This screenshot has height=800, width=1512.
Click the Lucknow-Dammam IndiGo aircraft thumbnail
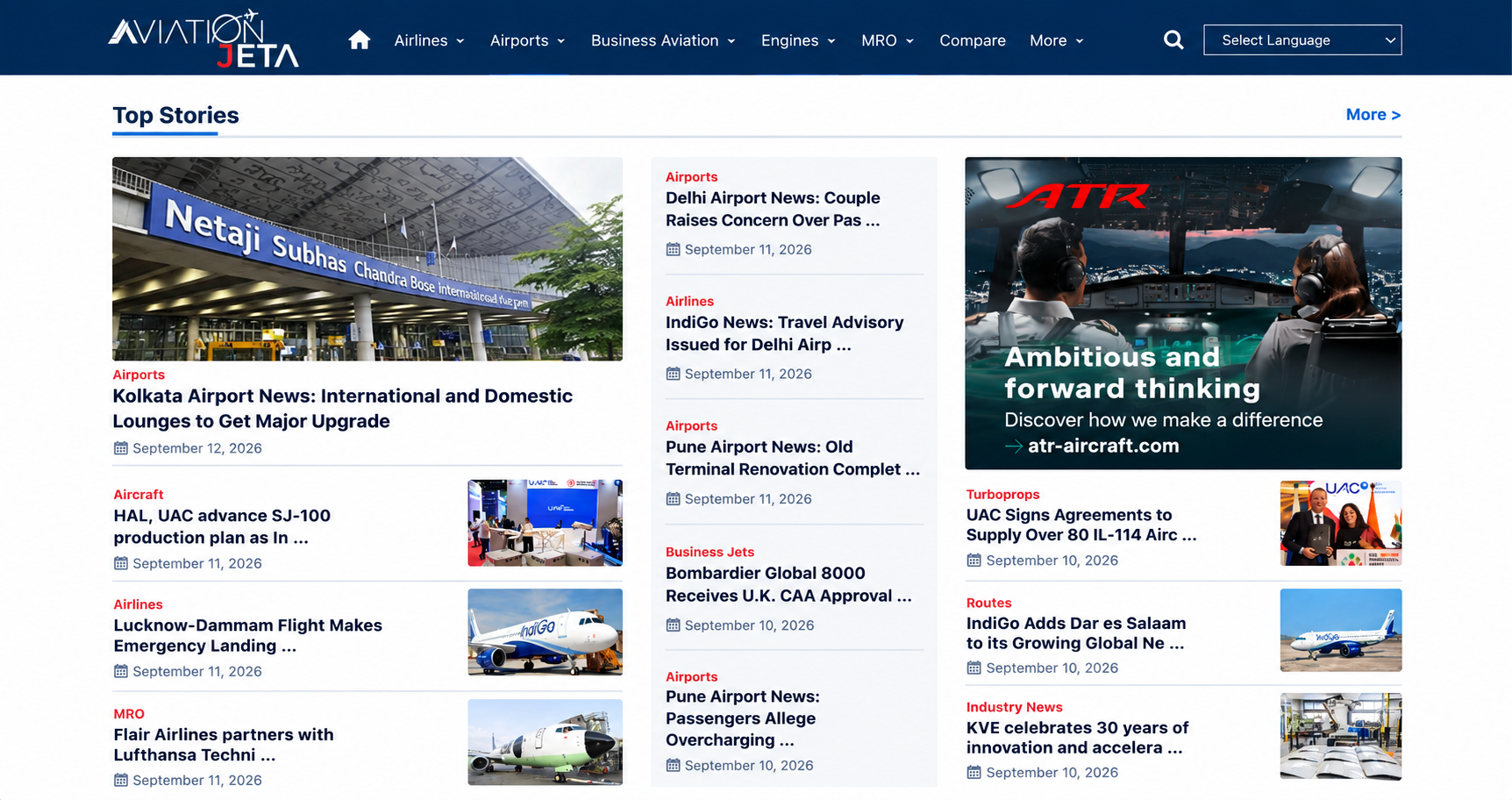coord(546,632)
